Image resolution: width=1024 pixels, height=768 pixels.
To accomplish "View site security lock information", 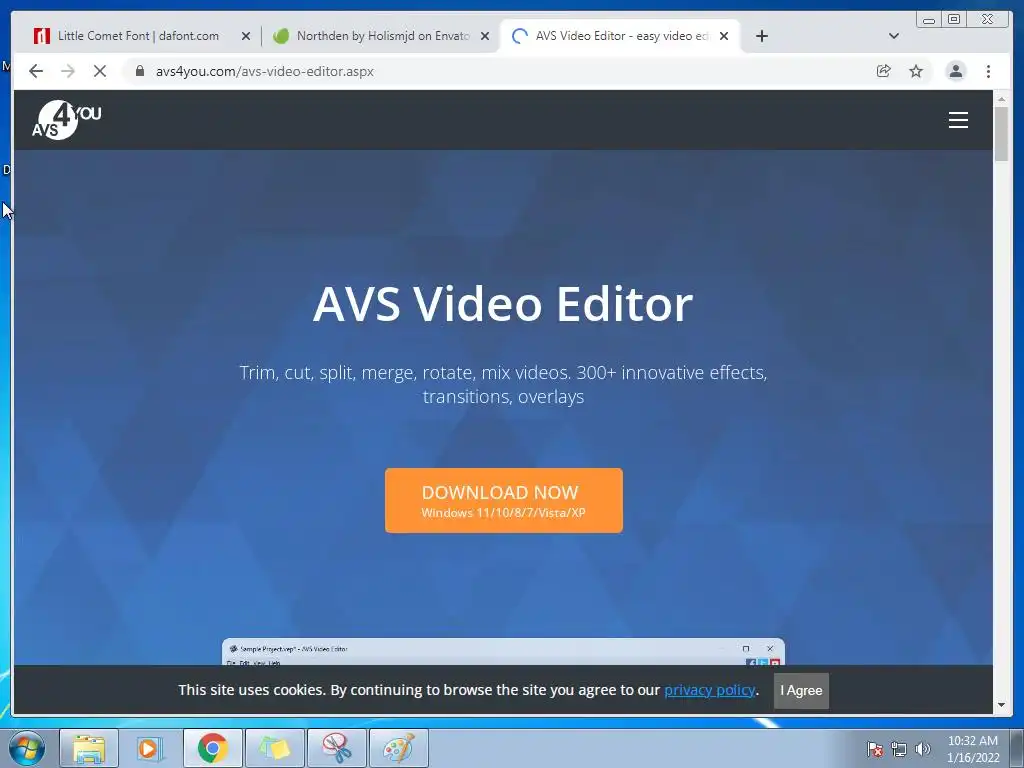I will pos(140,71).
